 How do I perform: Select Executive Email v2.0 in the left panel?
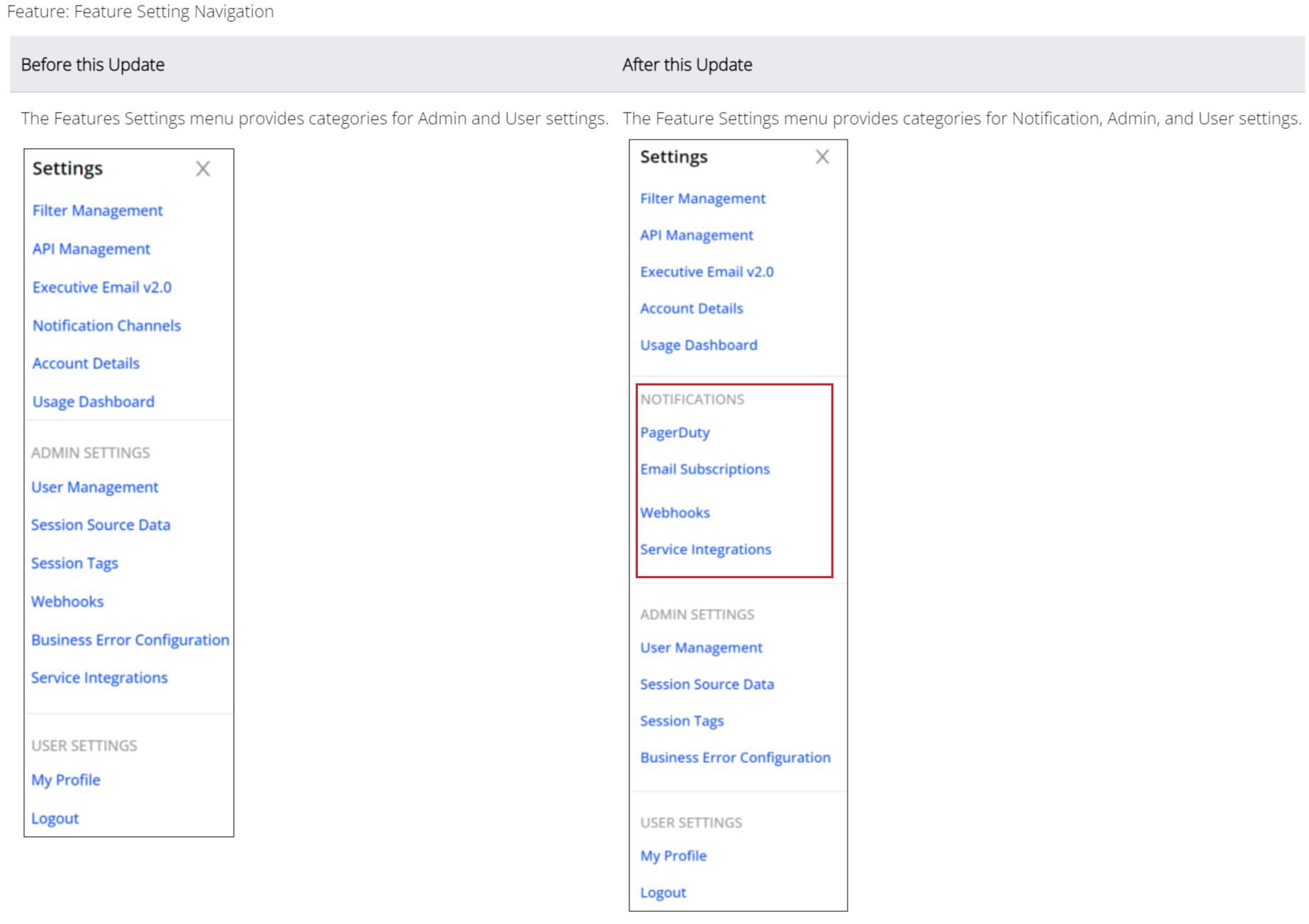pyautogui.click(x=101, y=287)
